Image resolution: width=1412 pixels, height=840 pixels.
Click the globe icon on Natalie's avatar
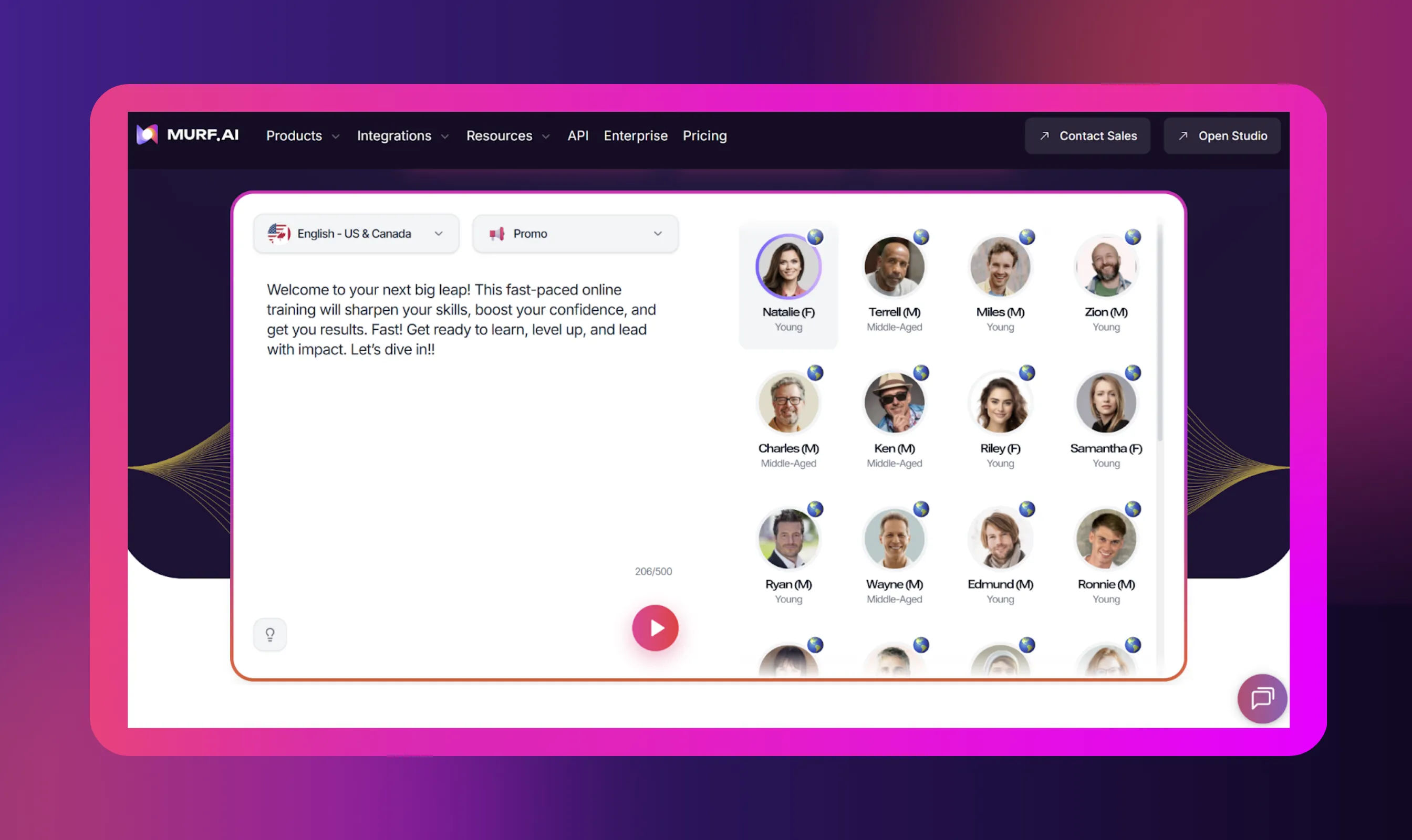(816, 238)
